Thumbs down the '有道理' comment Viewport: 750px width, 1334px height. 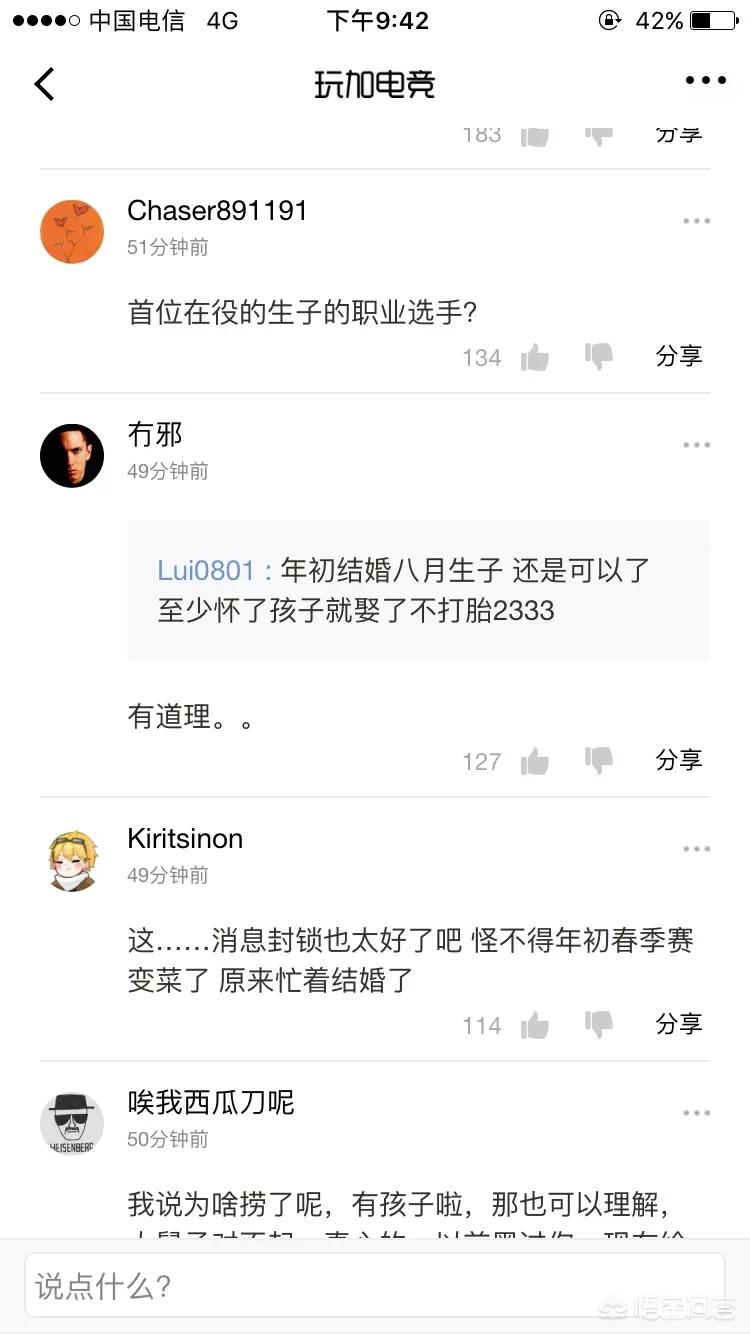tap(599, 760)
